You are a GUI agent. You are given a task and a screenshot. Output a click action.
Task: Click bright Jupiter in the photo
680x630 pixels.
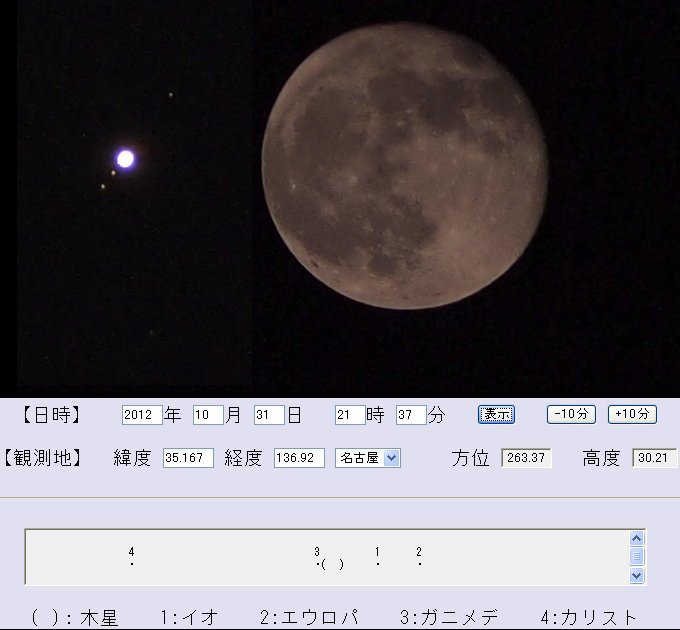point(125,158)
